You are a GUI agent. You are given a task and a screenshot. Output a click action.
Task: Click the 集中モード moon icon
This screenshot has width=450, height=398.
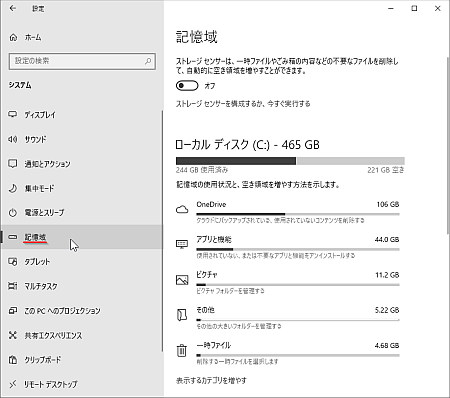coord(13,188)
